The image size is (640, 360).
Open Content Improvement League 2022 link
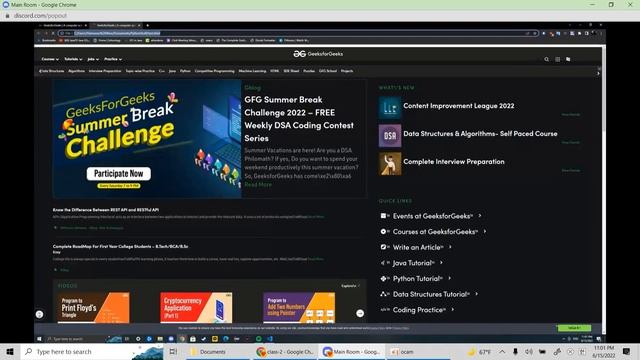click(x=459, y=106)
